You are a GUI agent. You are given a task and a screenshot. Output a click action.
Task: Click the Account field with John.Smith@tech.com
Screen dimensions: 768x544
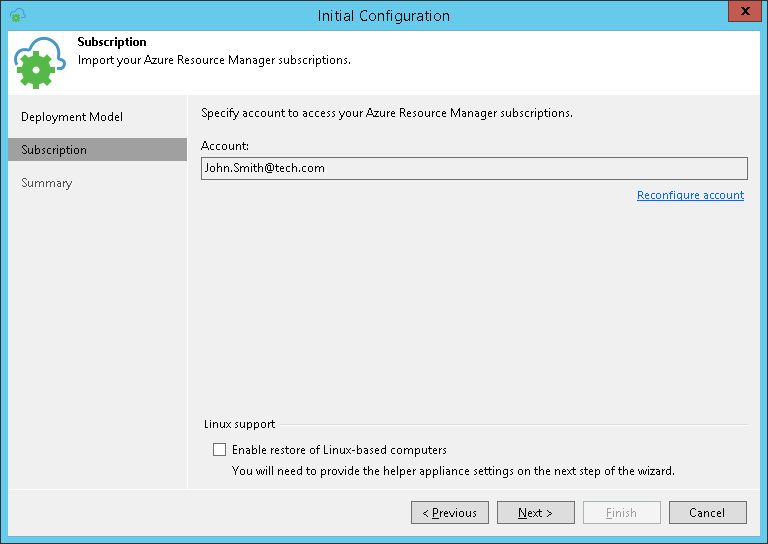[x=474, y=168]
